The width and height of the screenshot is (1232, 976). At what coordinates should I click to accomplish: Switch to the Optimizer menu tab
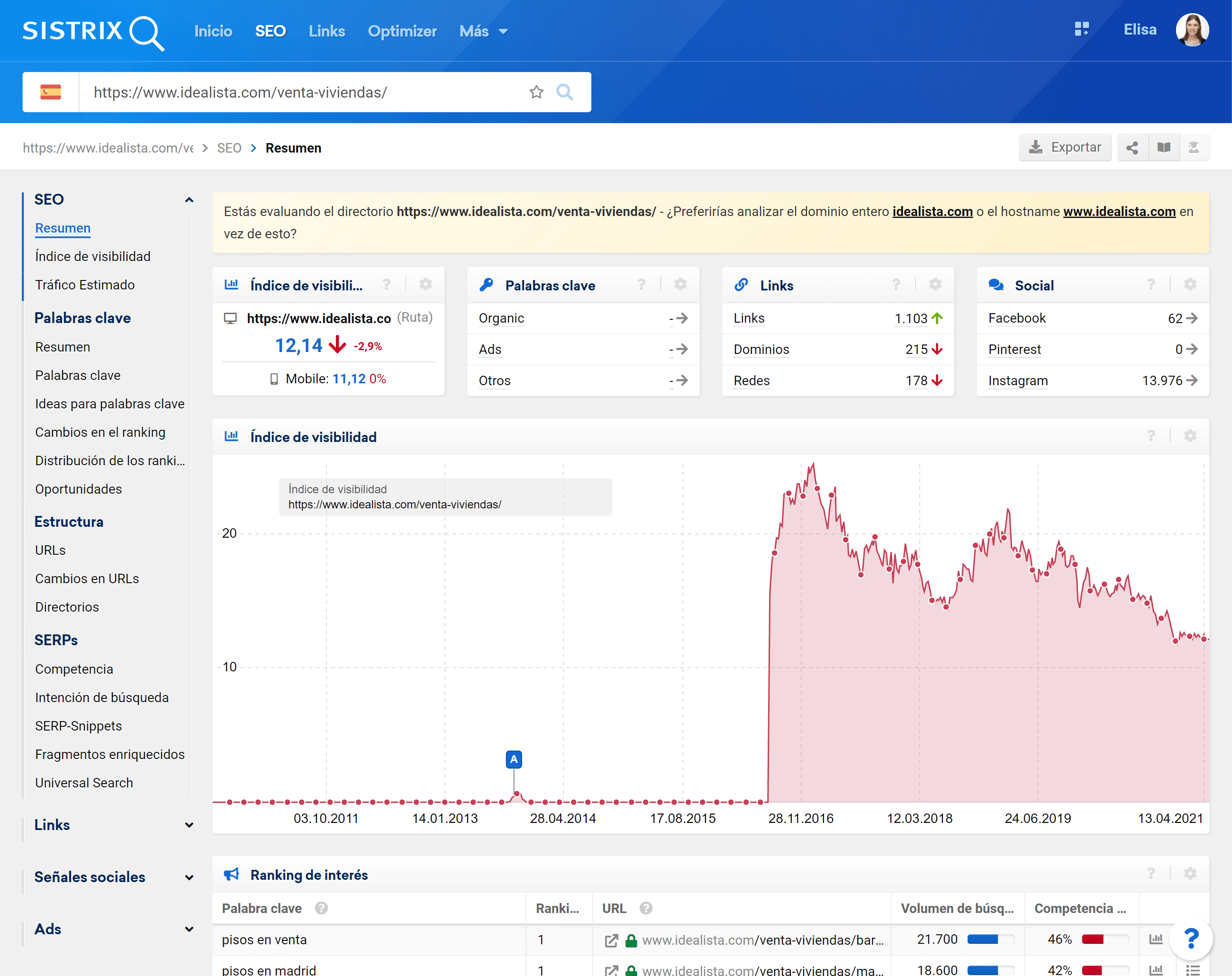click(x=402, y=31)
